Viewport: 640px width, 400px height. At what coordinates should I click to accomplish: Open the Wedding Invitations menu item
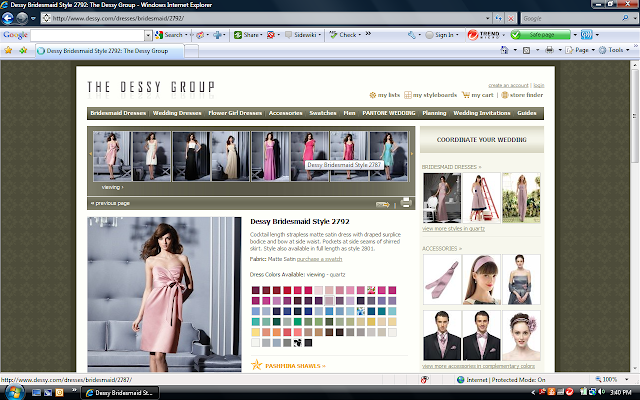tap(482, 113)
